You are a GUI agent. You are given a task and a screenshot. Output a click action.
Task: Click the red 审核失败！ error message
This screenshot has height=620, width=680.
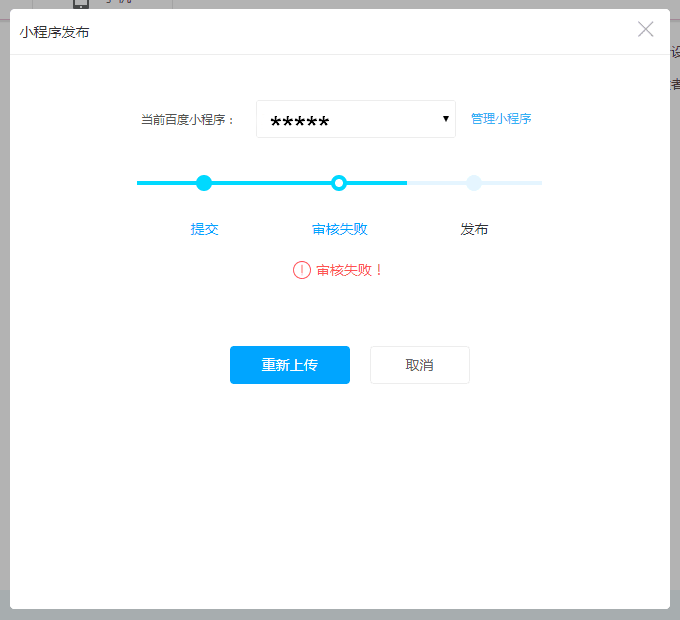point(350,270)
